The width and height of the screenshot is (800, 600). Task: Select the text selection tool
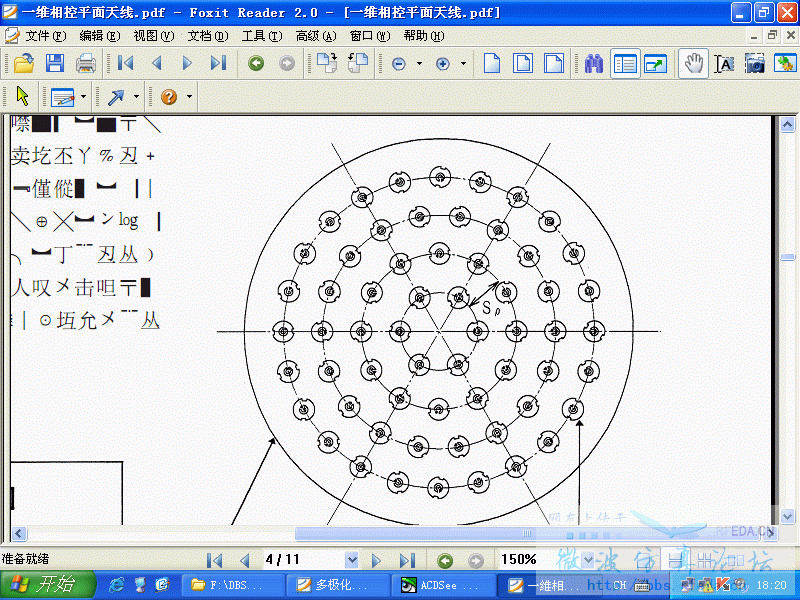(724, 64)
